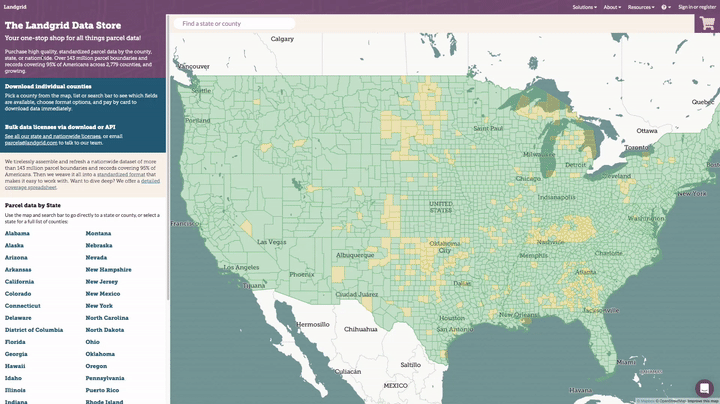Select New York in the state list
This screenshot has height=404, width=720.
(x=99, y=306)
